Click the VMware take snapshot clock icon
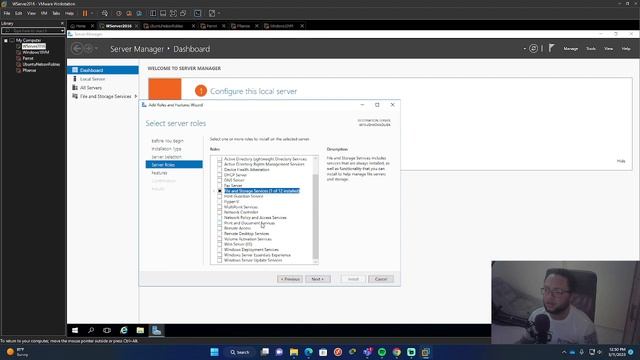The width and height of the screenshot is (640, 360). tap(119, 13)
